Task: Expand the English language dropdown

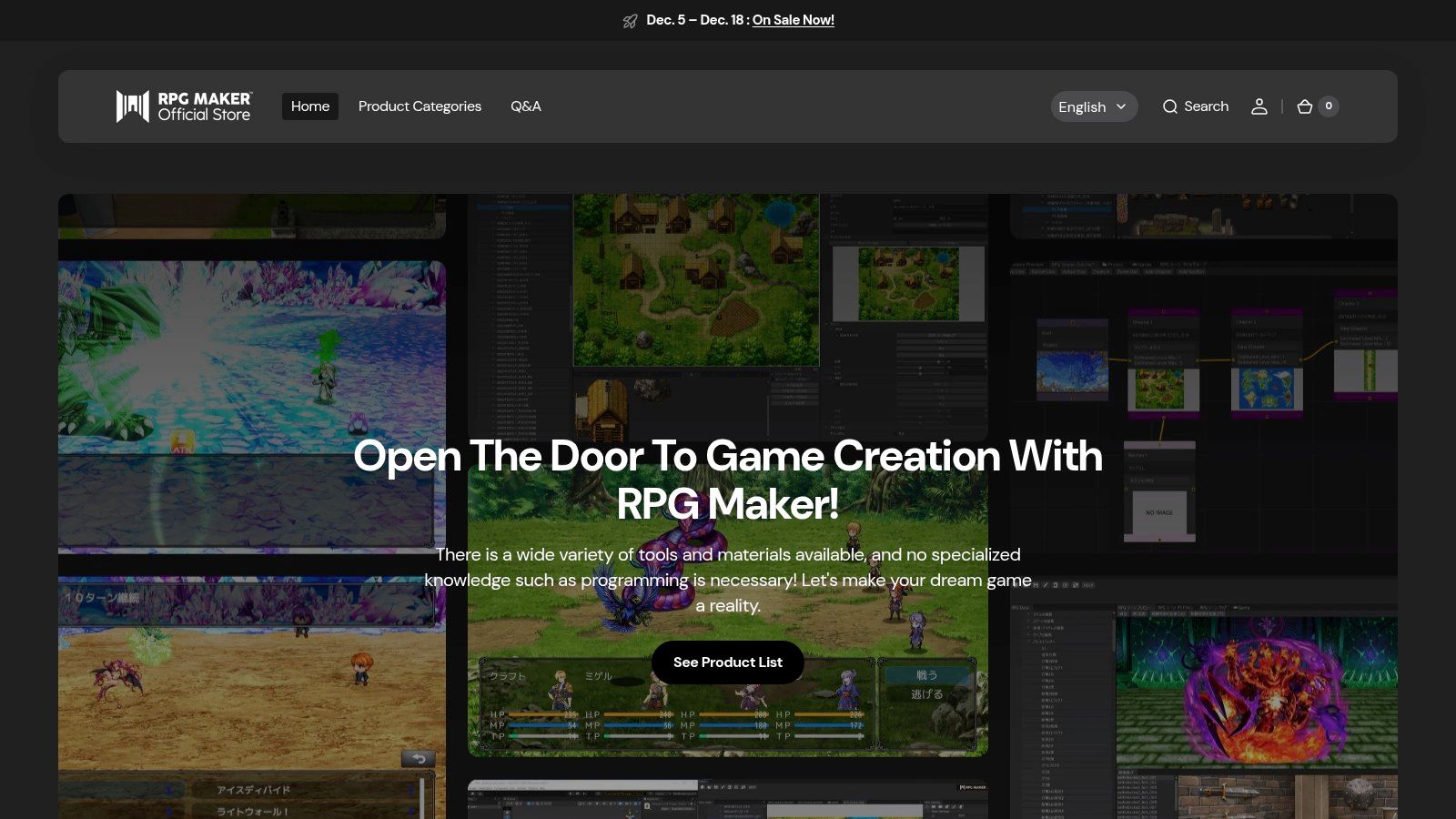Action: tap(1094, 106)
